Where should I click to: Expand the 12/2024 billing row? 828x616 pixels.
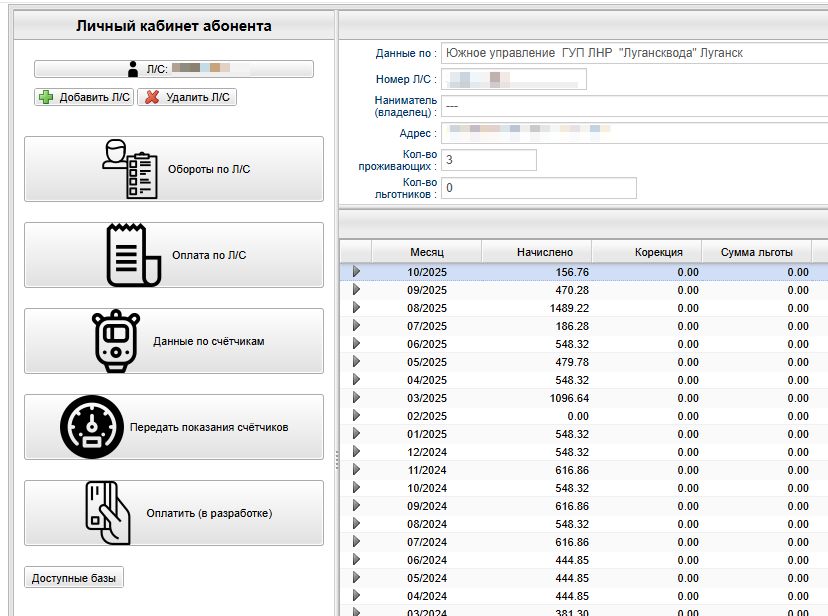click(355, 452)
